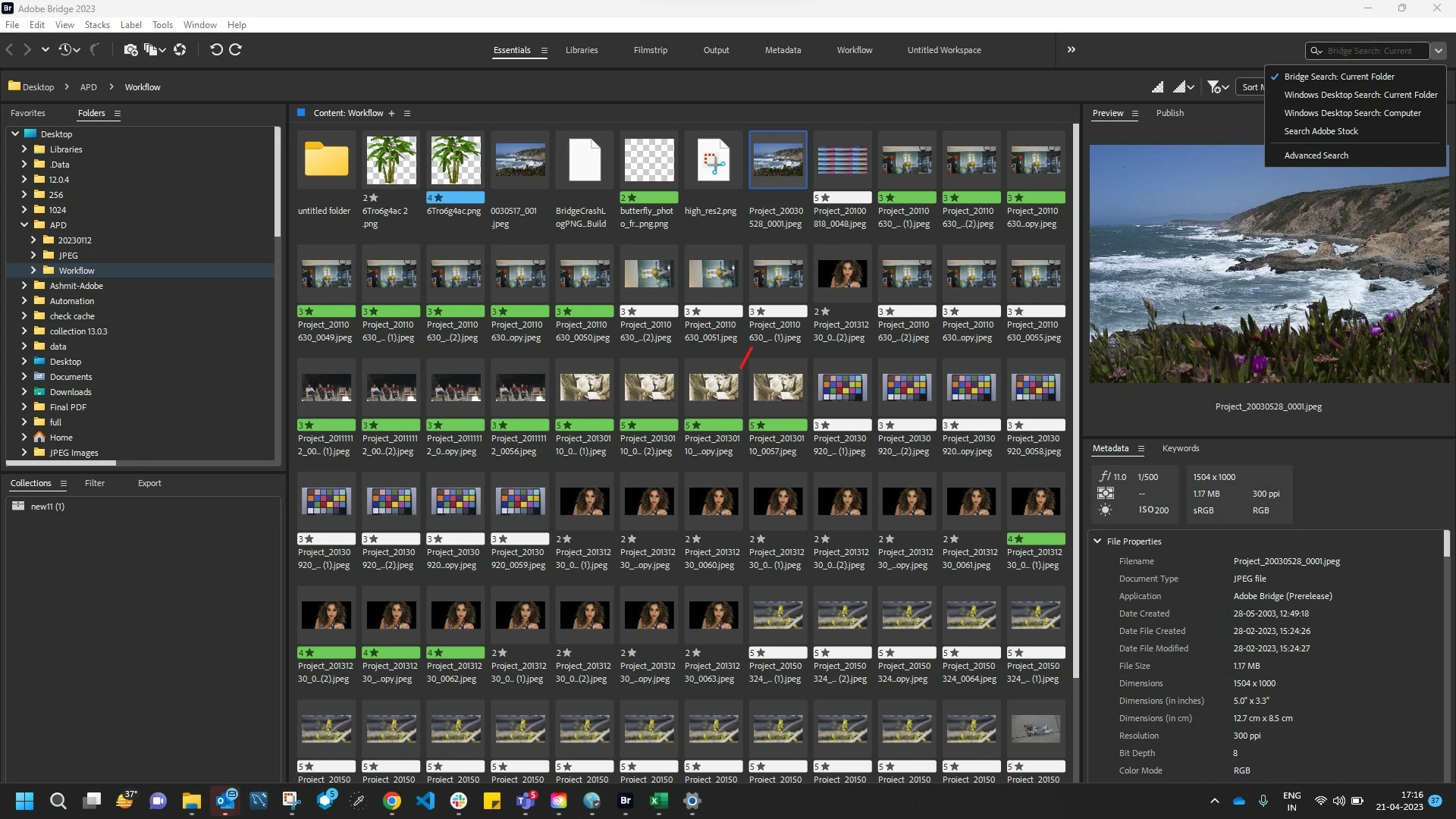
Task: Open the Tools menu
Action: coord(162,25)
